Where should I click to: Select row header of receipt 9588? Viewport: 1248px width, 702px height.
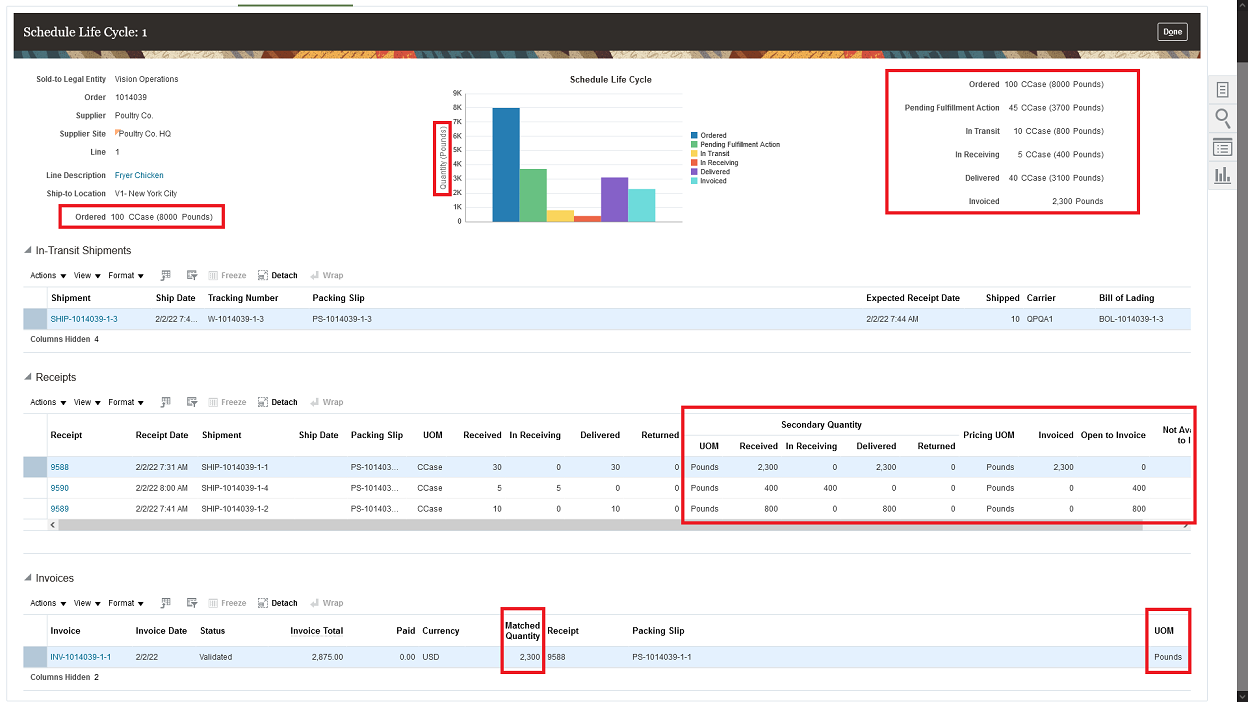pyautogui.click(x=36, y=467)
